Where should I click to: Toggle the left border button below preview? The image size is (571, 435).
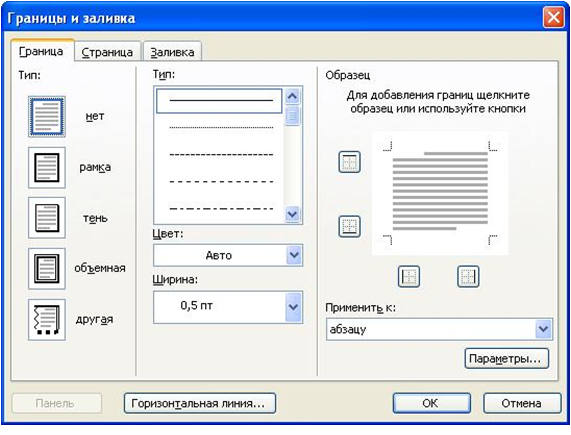pos(409,277)
